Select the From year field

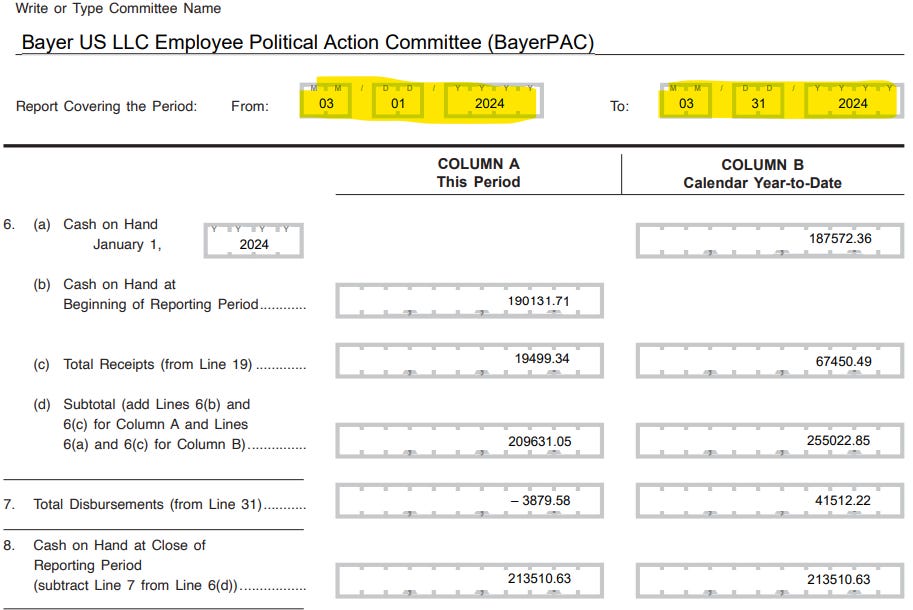489,103
